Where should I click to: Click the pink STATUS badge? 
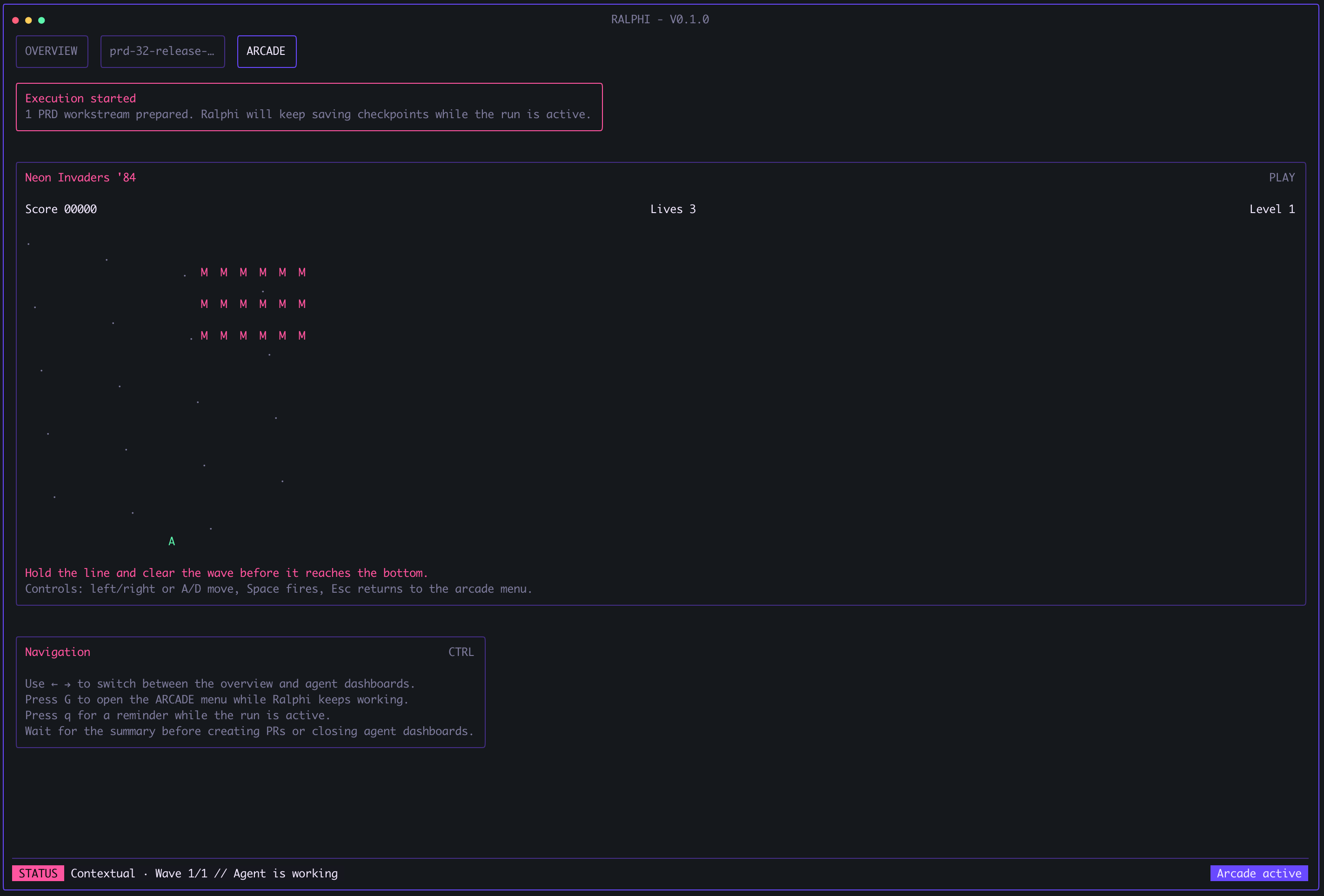coord(38,873)
